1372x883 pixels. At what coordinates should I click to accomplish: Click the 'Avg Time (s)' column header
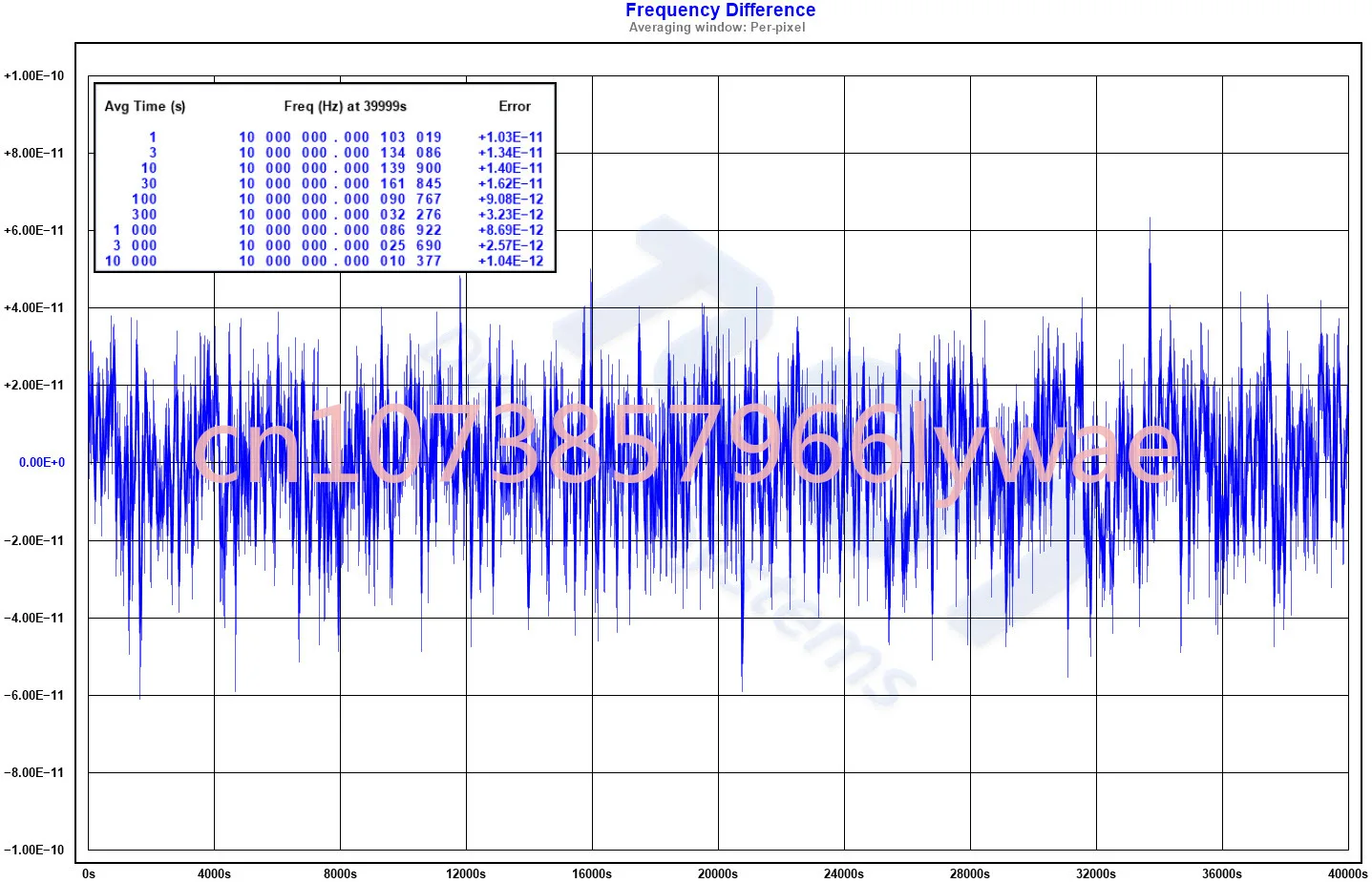(145, 106)
